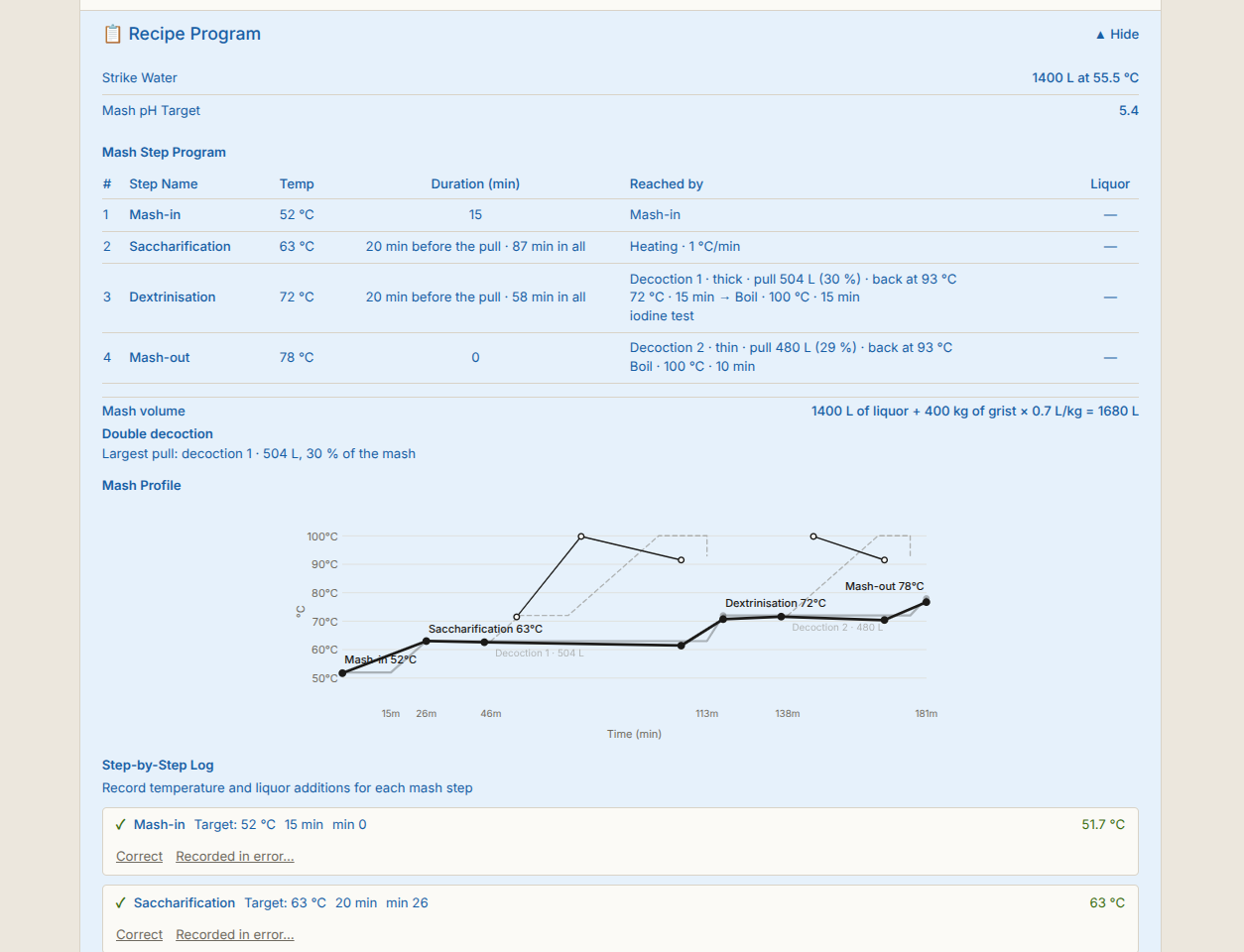This screenshot has width=1244, height=952.
Task: Select the Strike Water value 1400 L at 55.5 °C
Action: [1085, 77]
